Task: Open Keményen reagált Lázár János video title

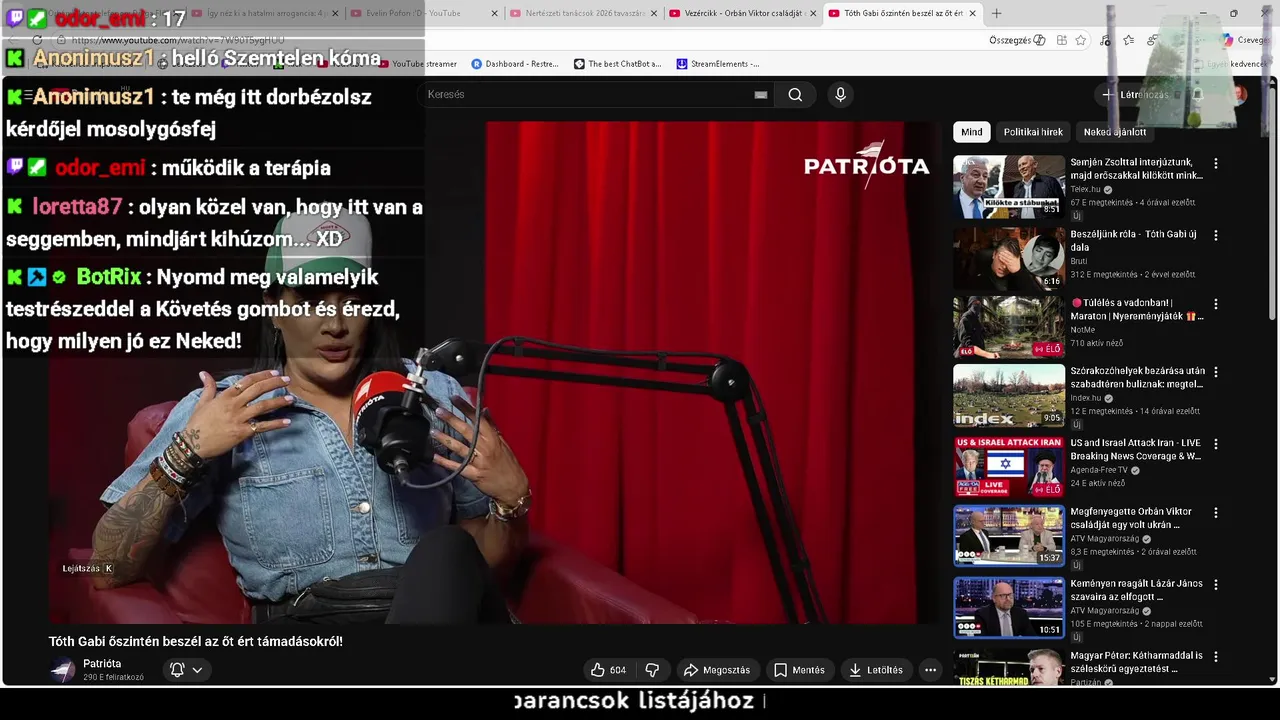Action: pyautogui.click(x=1136, y=590)
